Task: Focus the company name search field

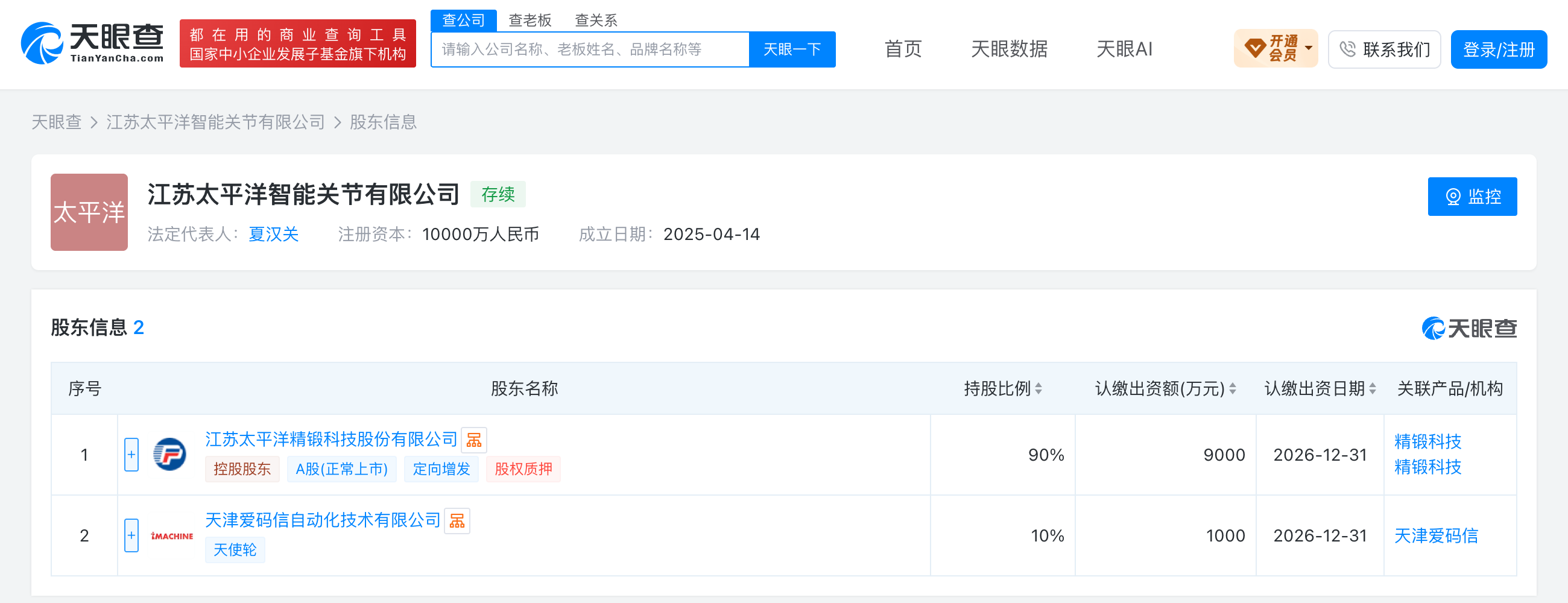Action: click(590, 49)
